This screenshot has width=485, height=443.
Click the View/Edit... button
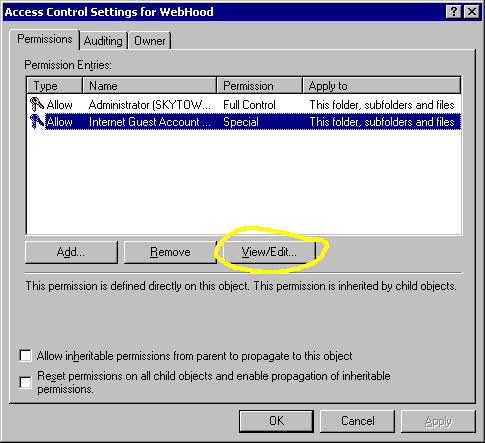[269, 252]
